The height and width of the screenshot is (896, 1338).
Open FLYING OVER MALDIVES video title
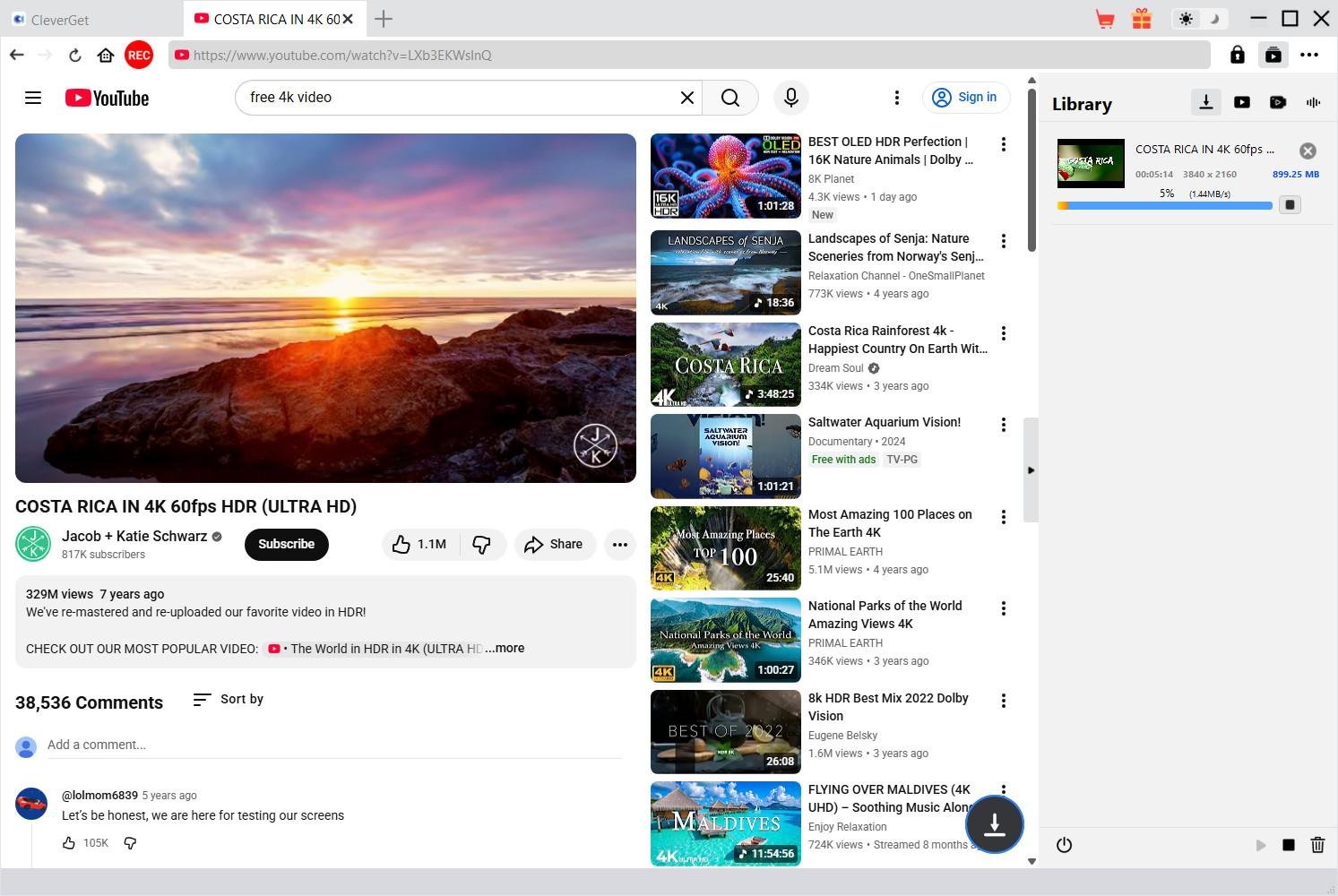click(892, 798)
